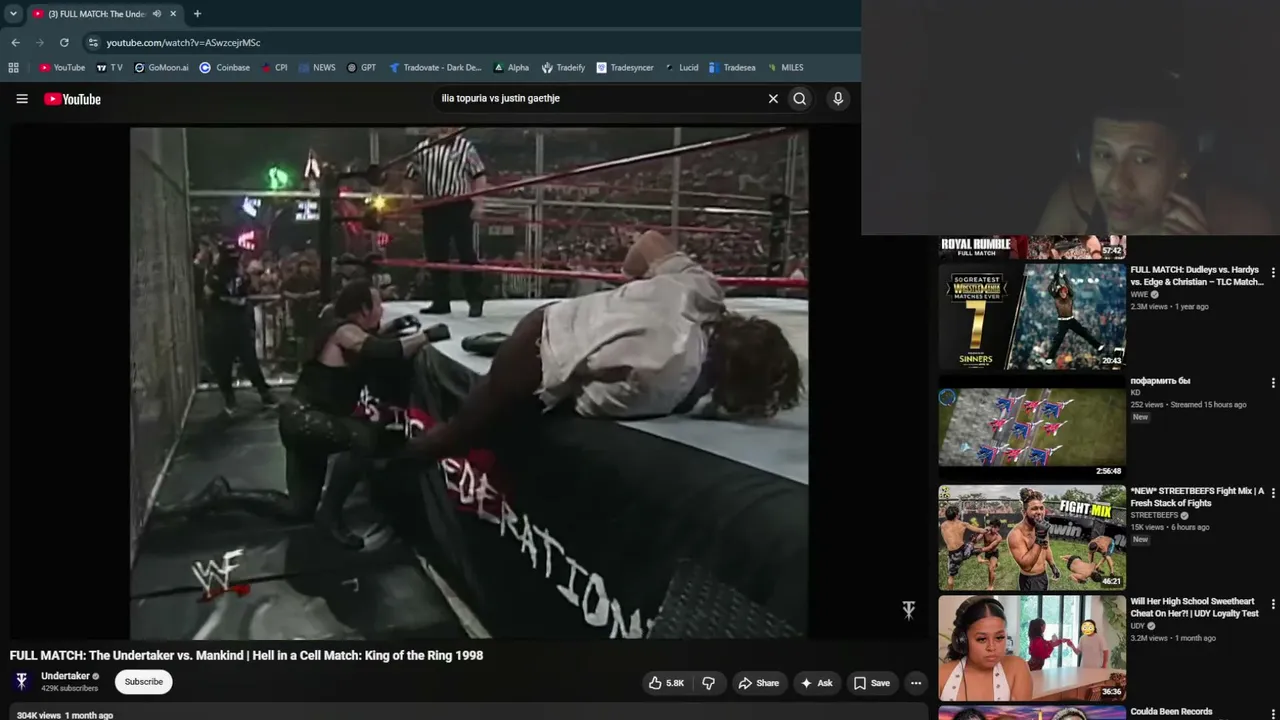View site information for youtube.com
This screenshot has width=1280, height=720.
coord(93,43)
